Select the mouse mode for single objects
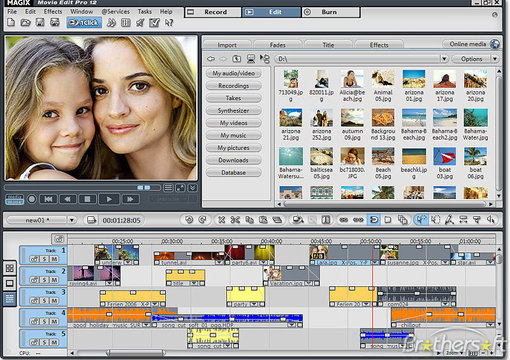Image resolution: width=510 pixels, height=360 pixels. coord(421,220)
